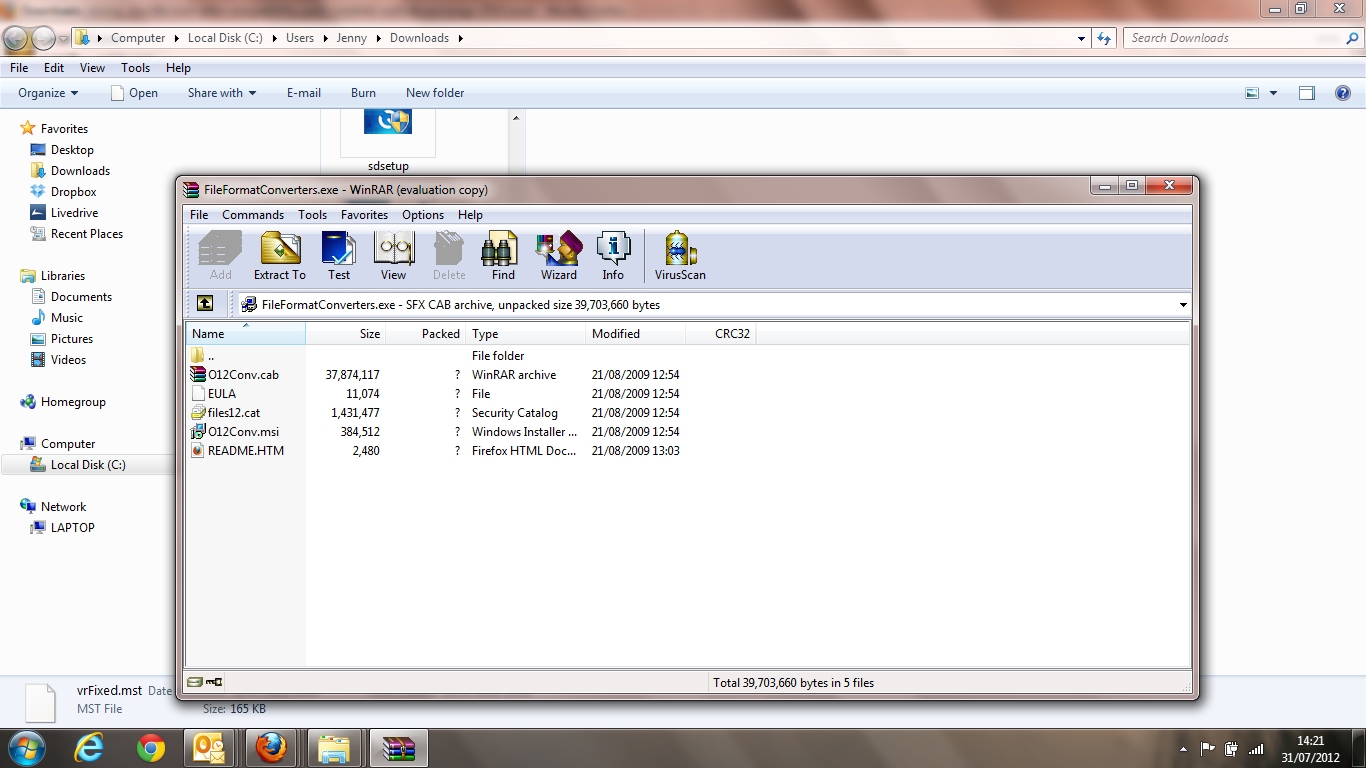Open Firefox from the taskbar

pyautogui.click(x=271, y=748)
